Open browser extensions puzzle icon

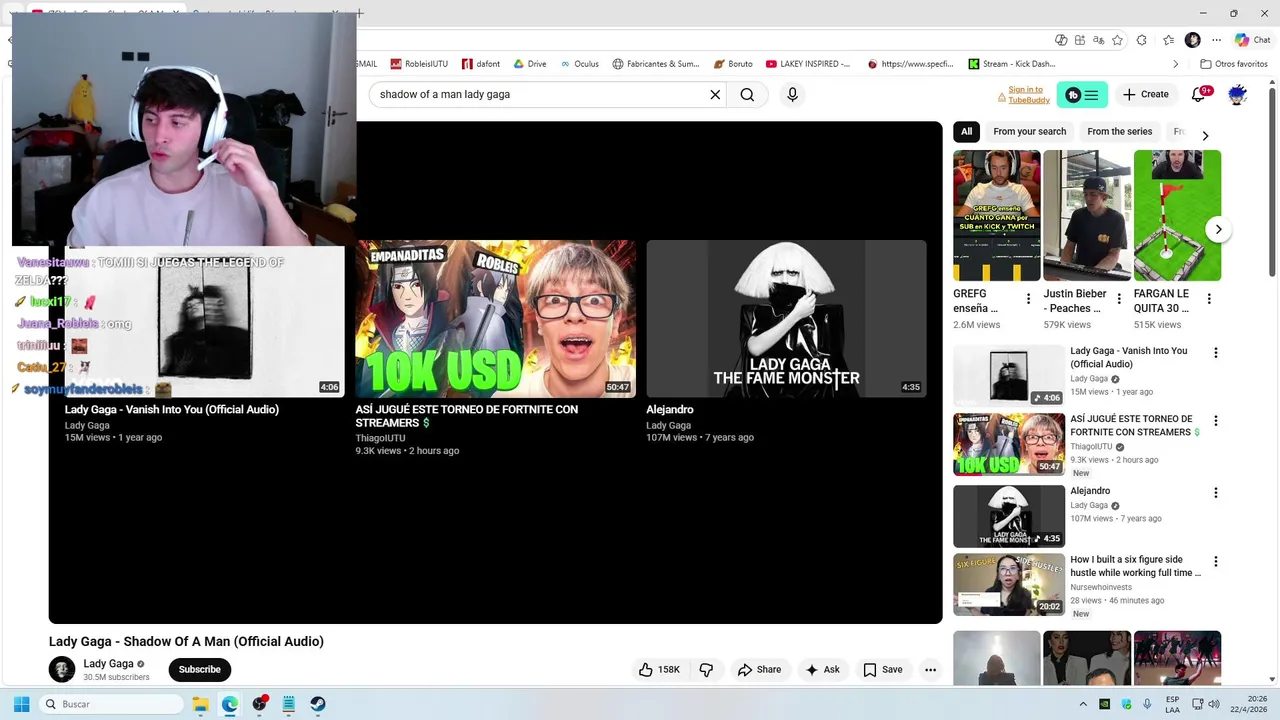click(1142, 40)
